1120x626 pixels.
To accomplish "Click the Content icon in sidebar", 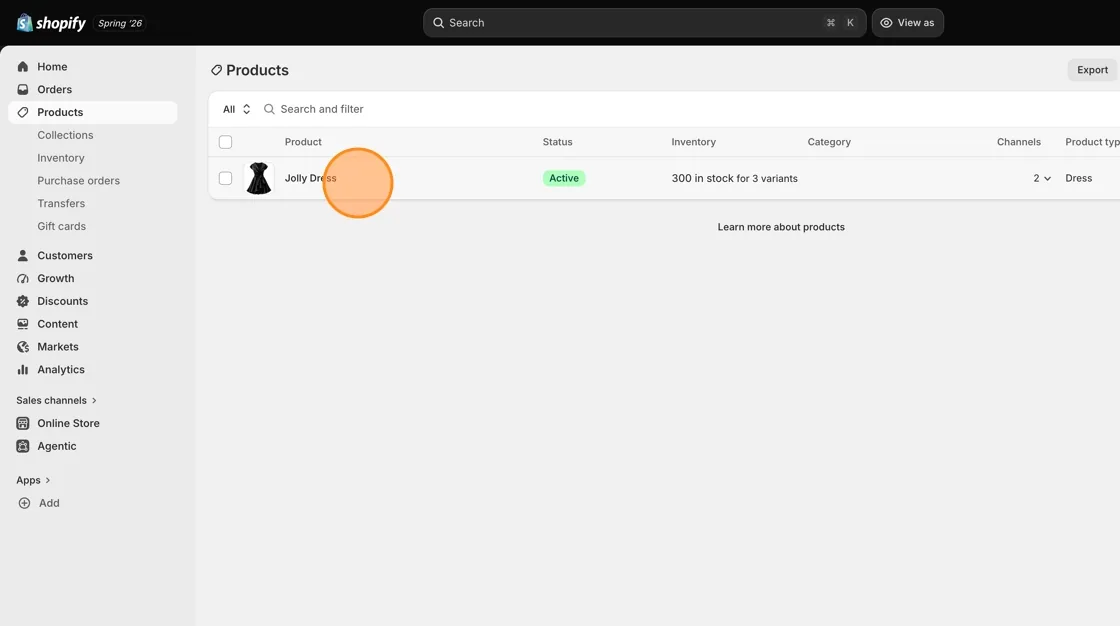I will click(x=23, y=324).
